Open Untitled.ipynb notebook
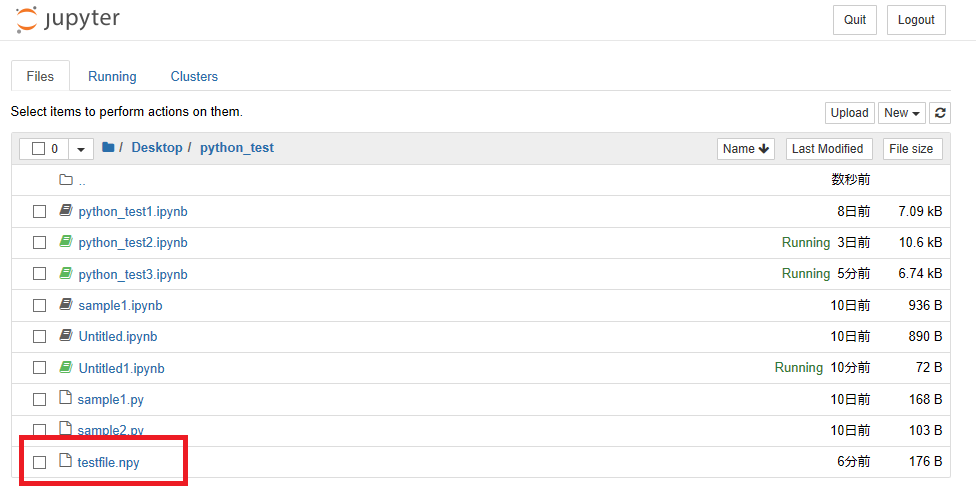The image size is (976, 504). click(118, 337)
